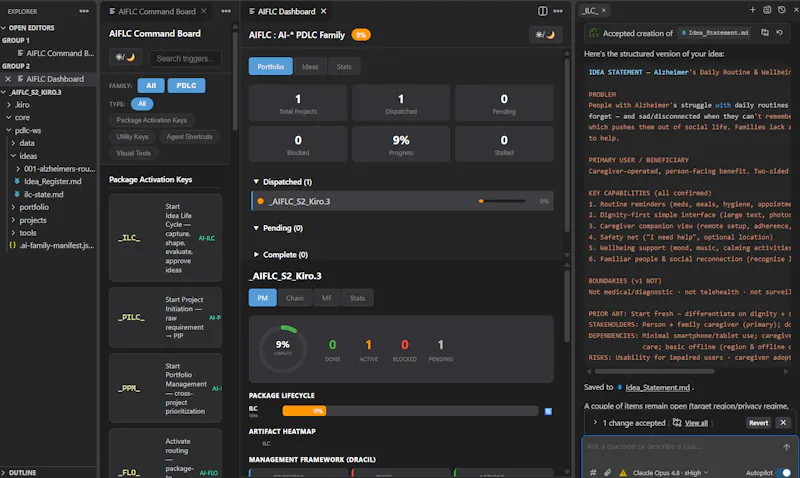Send the chat message with up arrow
The width and height of the screenshot is (800, 478).
(786, 447)
